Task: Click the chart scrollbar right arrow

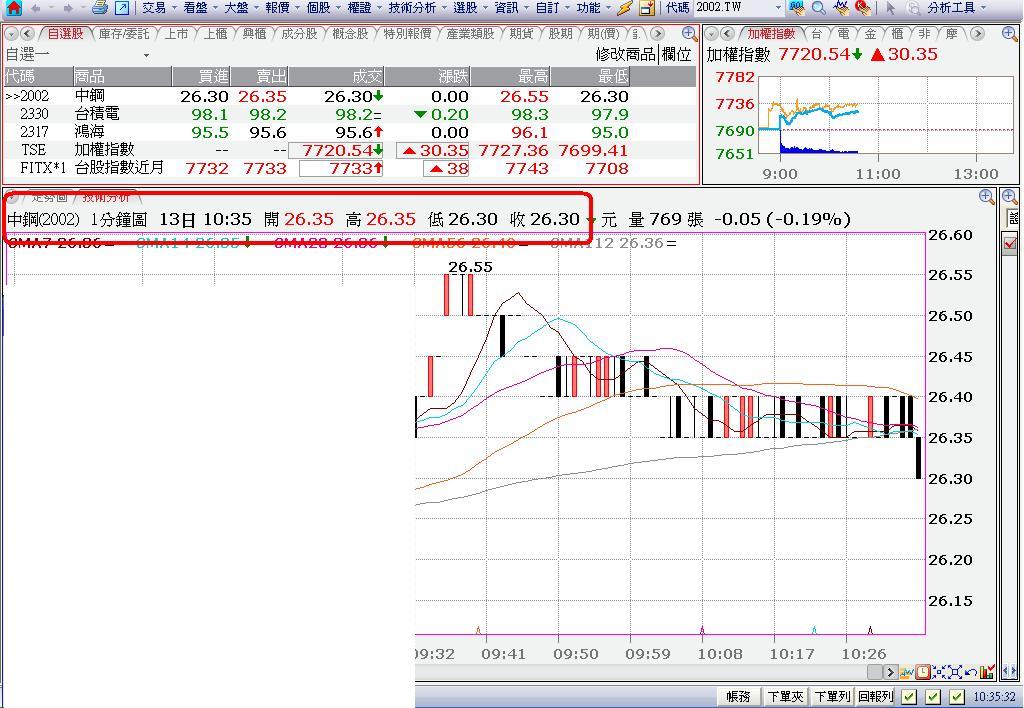Action: [890, 671]
